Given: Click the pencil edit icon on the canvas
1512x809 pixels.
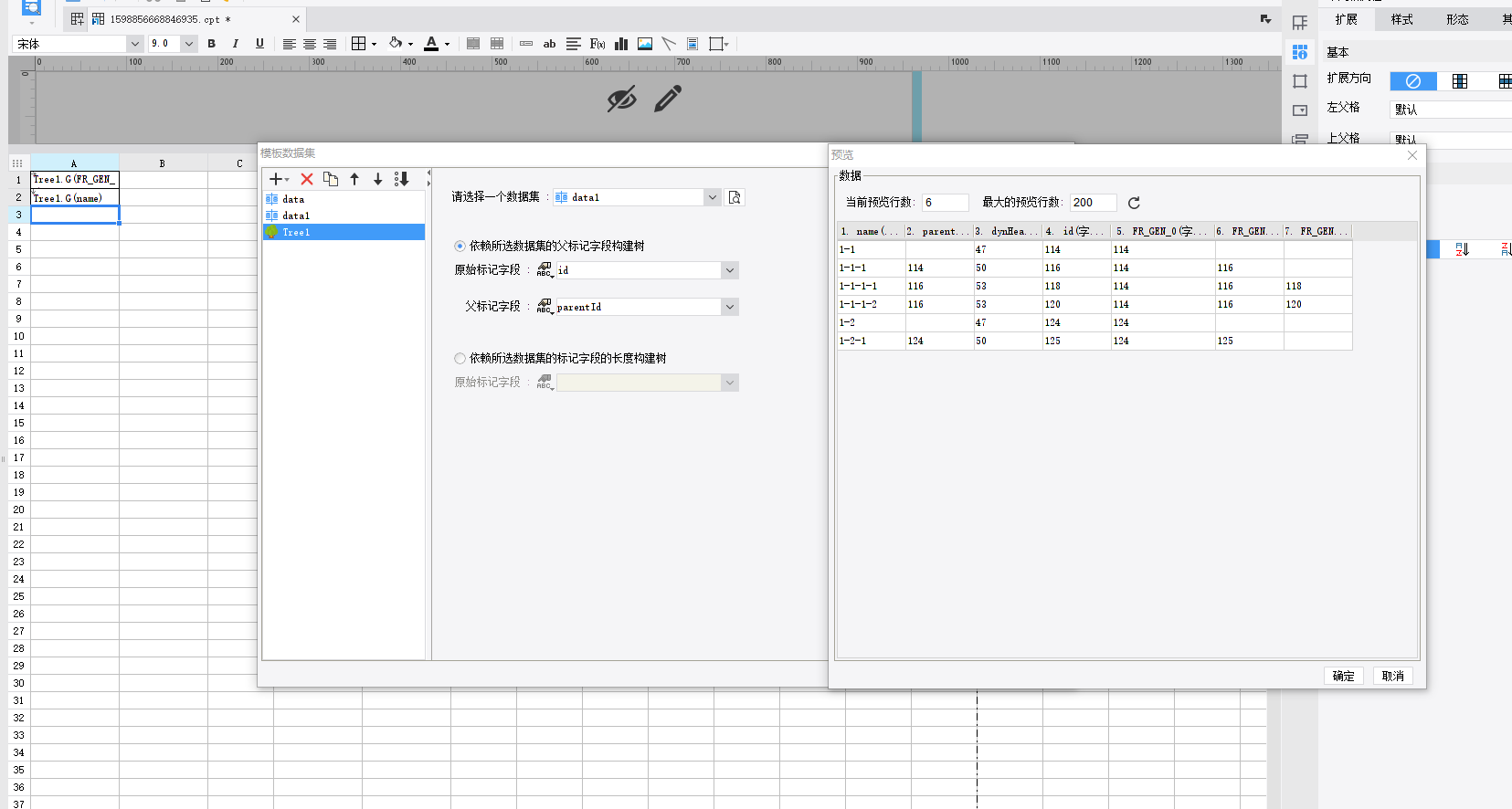Looking at the screenshot, I should (668, 99).
